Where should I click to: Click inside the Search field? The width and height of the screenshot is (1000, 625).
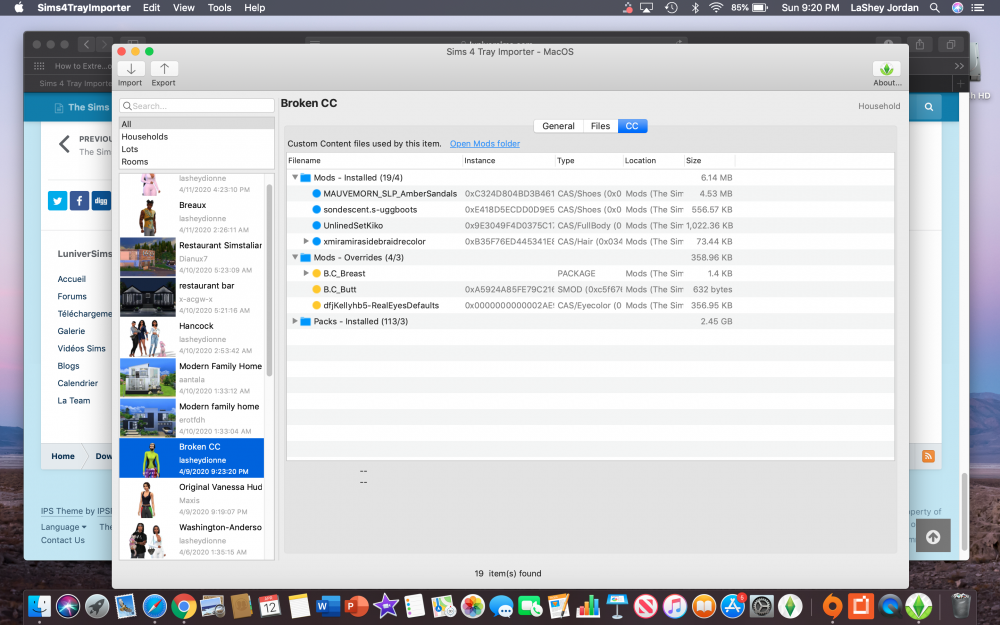tap(196, 106)
